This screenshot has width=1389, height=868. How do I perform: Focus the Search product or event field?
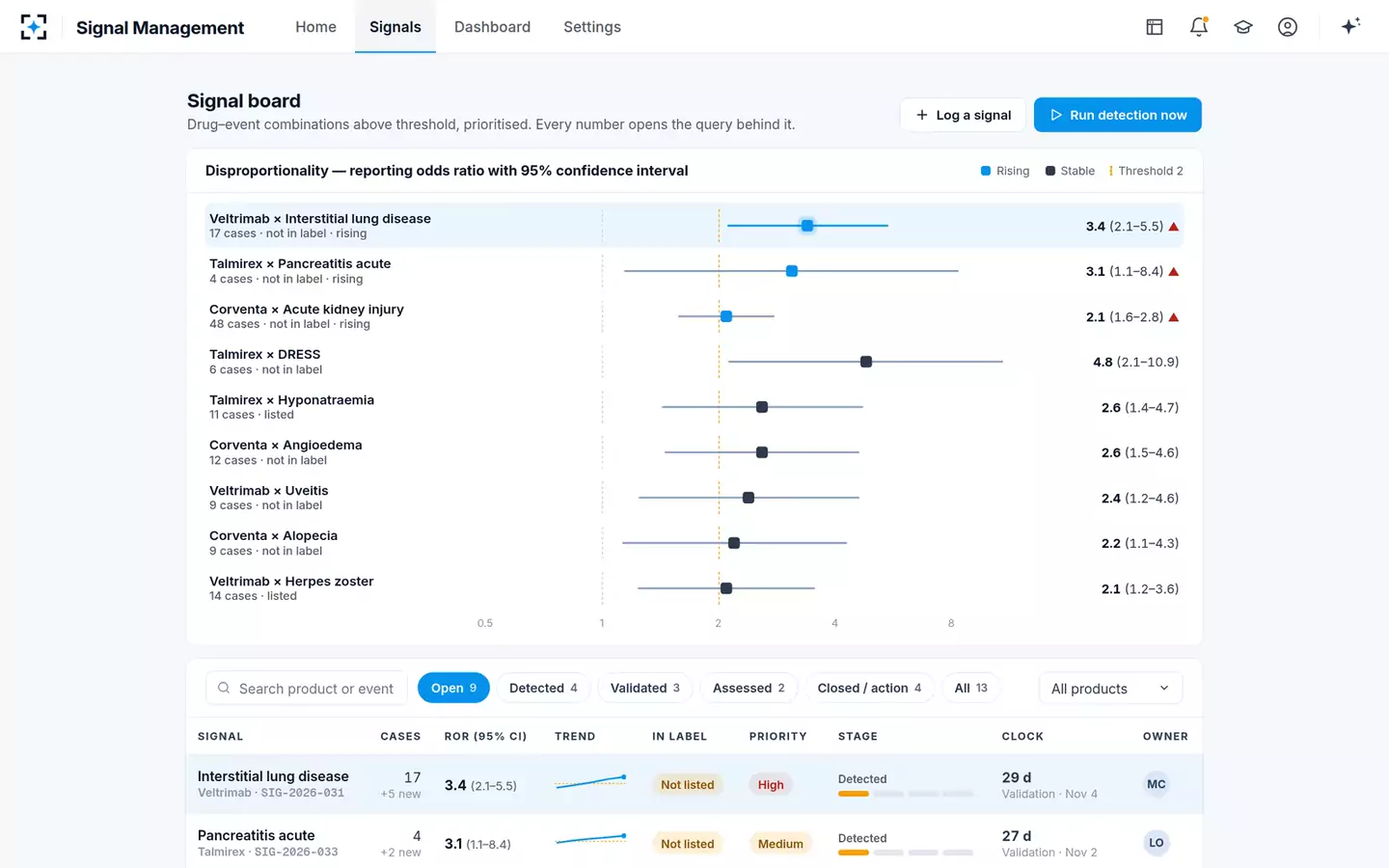point(307,689)
